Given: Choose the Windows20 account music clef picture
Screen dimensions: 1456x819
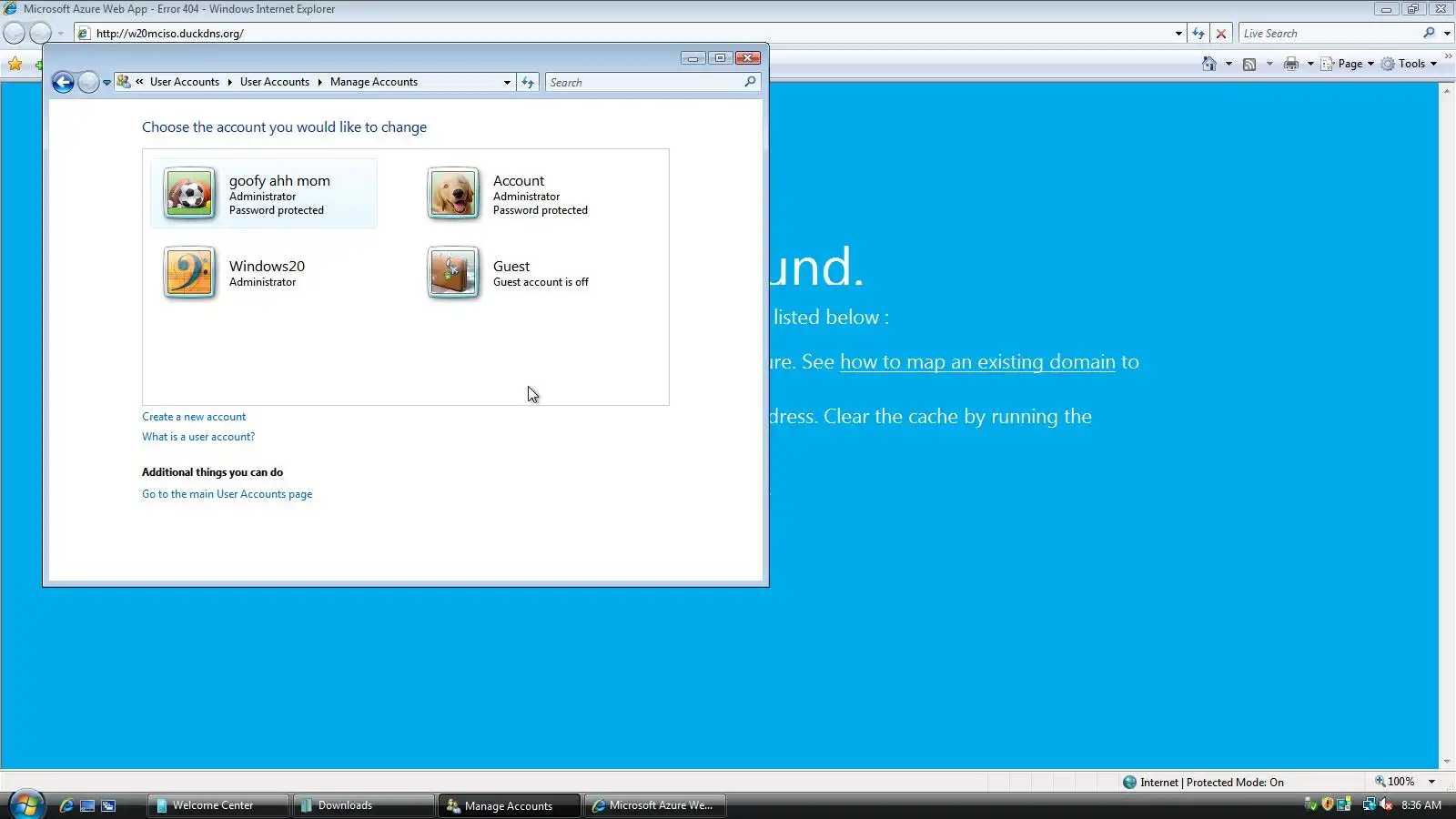Looking at the screenshot, I should [189, 272].
